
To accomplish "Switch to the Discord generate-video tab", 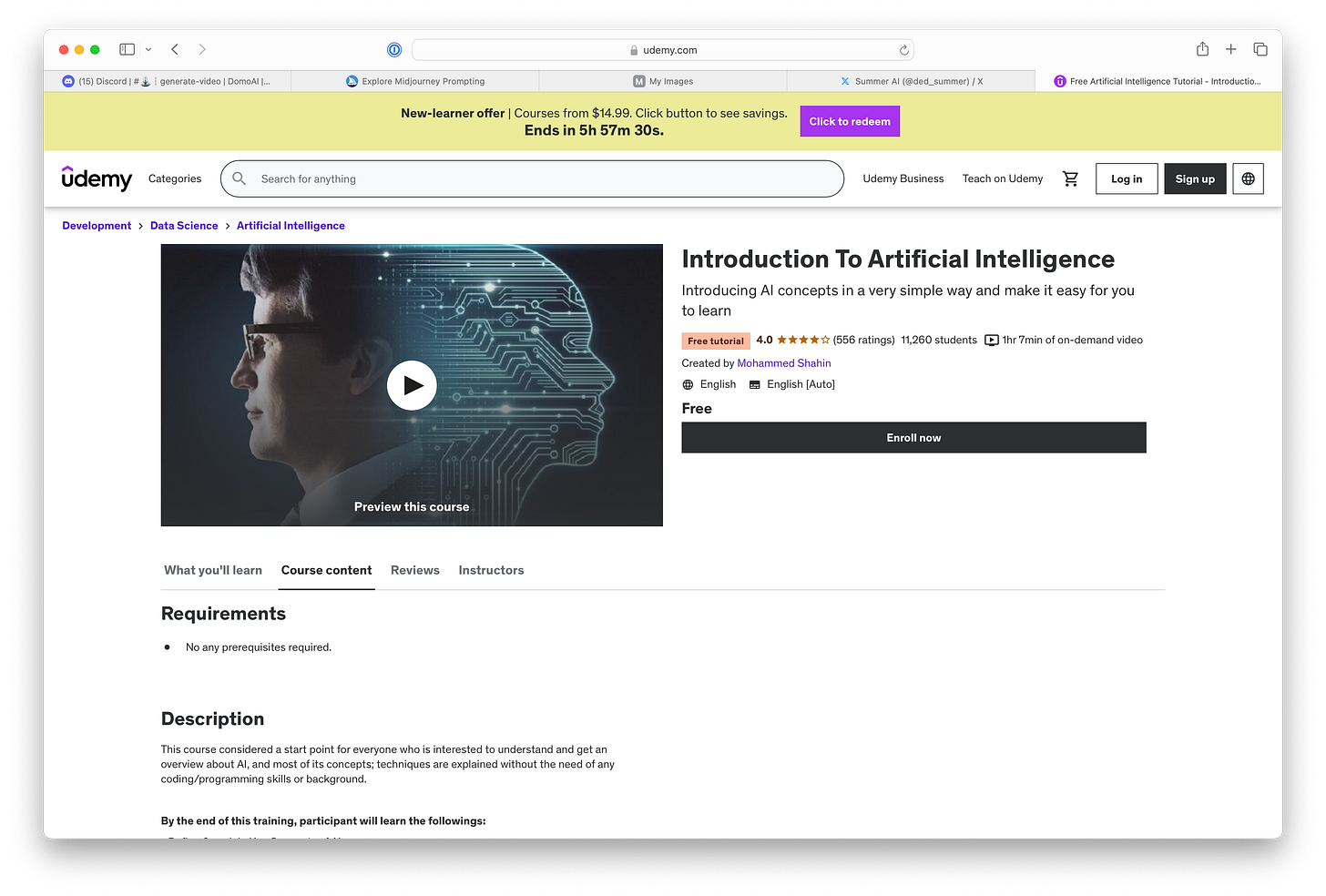I will (168, 81).
